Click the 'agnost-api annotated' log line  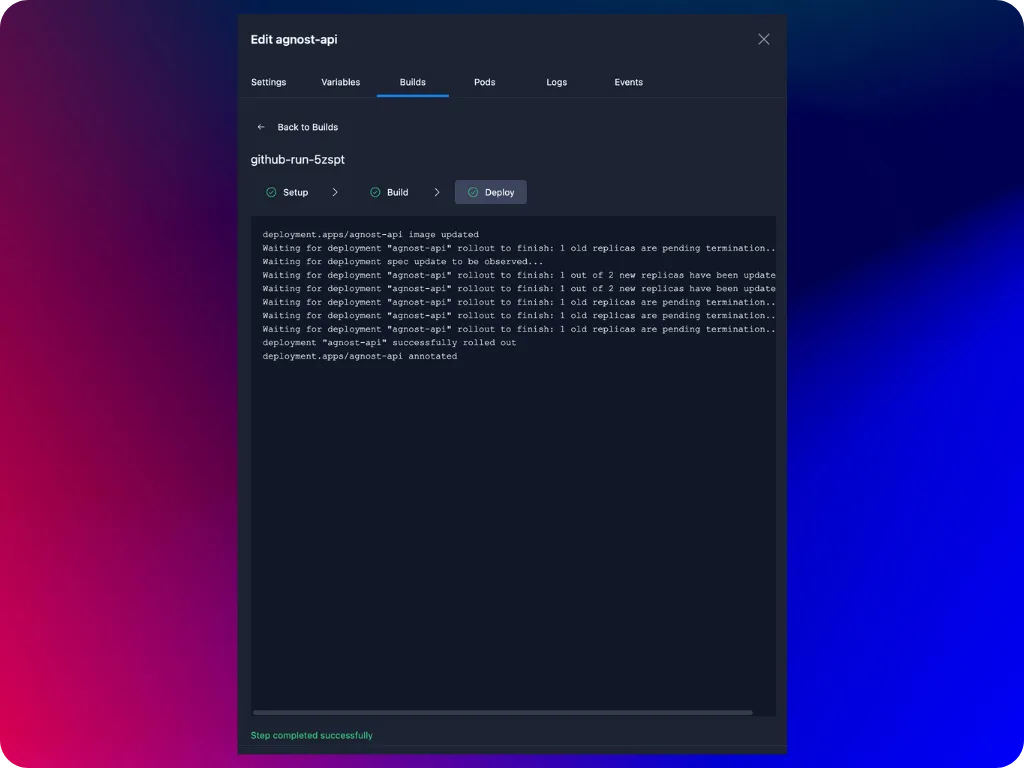click(x=360, y=357)
